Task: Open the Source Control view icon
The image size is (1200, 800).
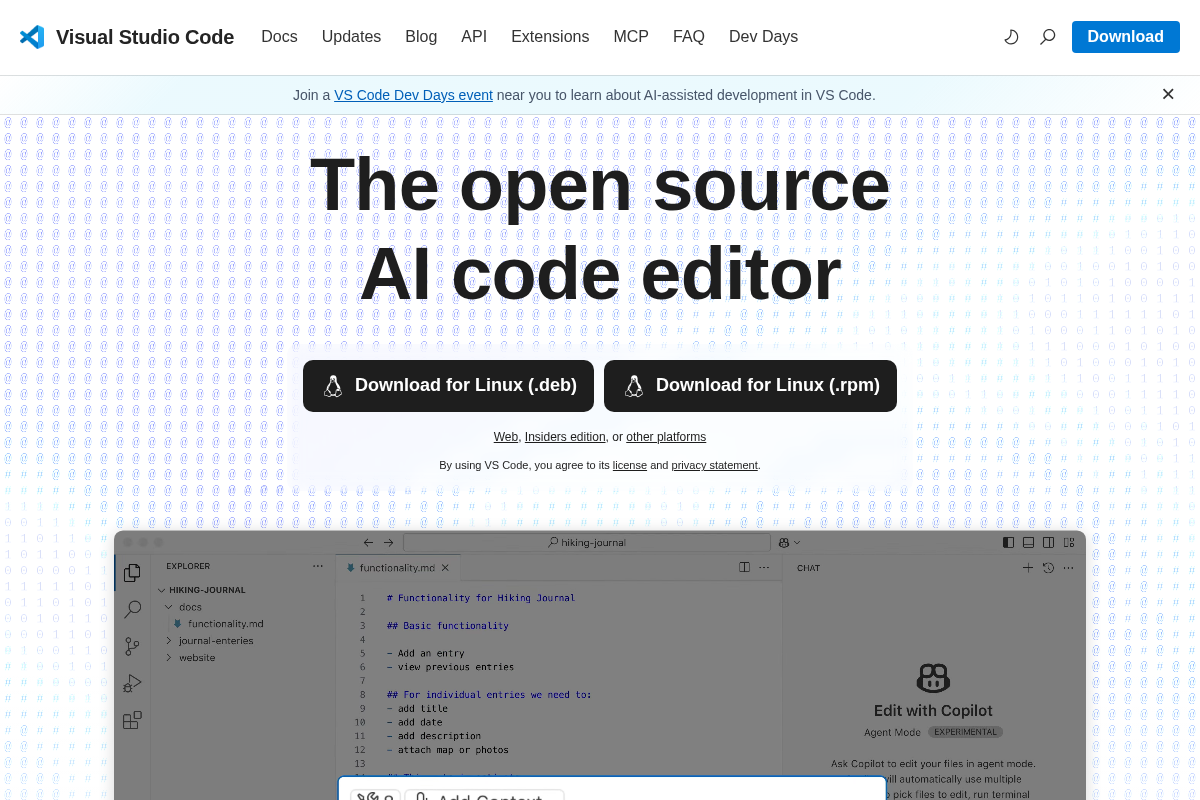Action: [131, 646]
